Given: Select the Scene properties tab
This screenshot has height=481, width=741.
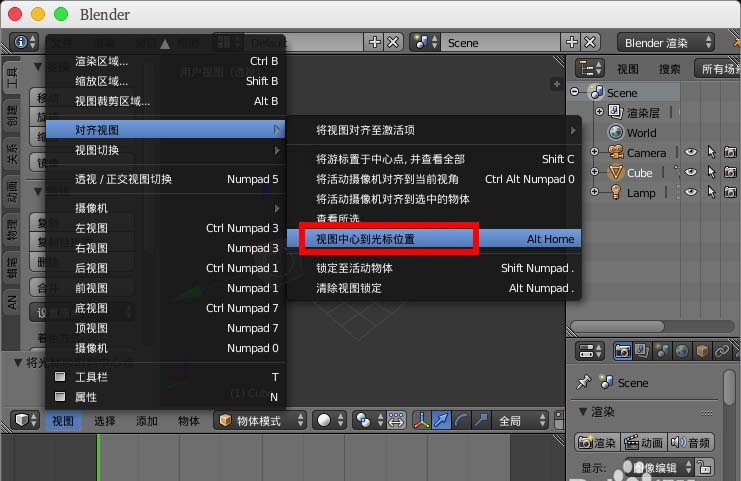Looking at the screenshot, I should (662, 351).
